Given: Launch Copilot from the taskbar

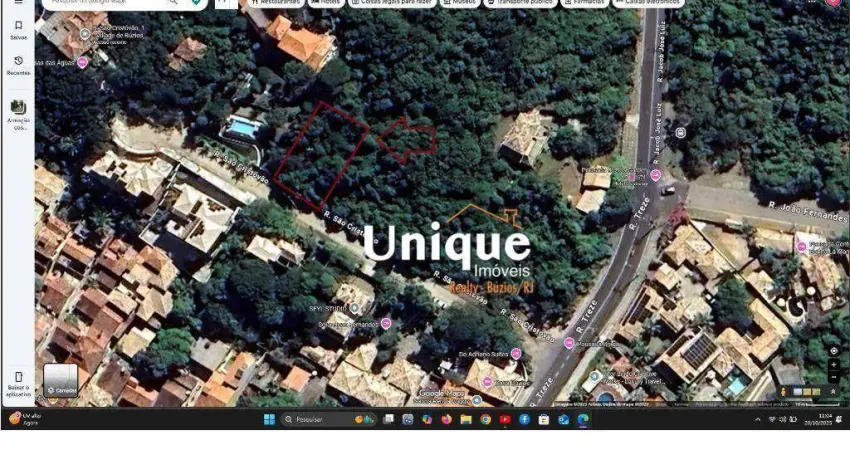Looking at the screenshot, I should (427, 419).
